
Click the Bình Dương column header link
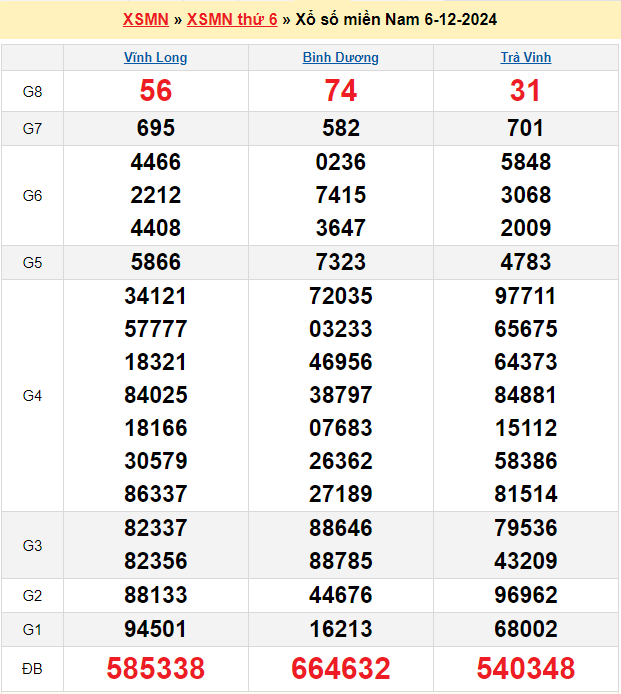point(340,58)
